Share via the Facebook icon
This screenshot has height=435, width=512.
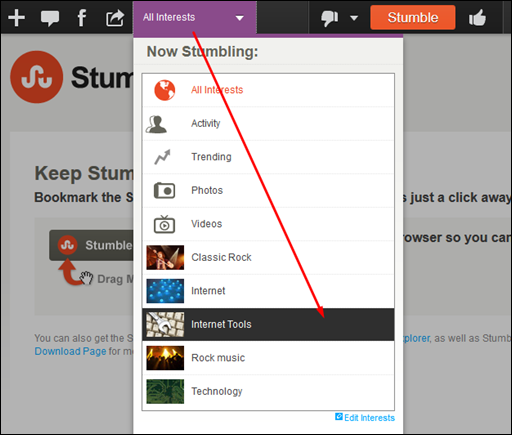tap(82, 18)
